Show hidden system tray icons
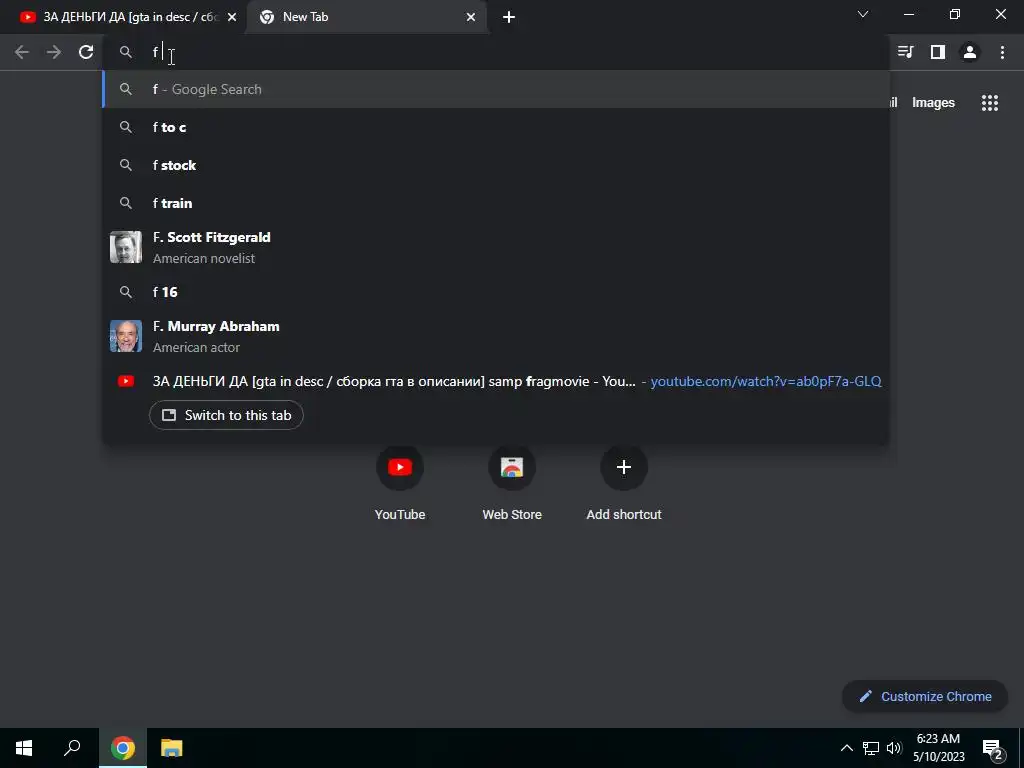The image size is (1024, 768). tap(846, 748)
